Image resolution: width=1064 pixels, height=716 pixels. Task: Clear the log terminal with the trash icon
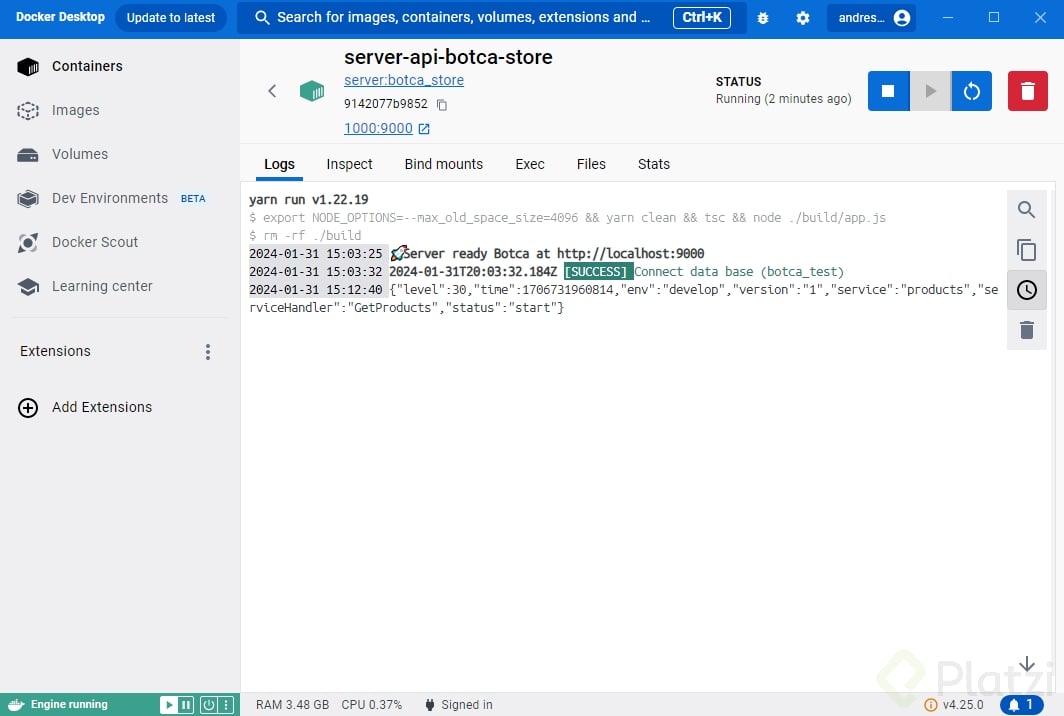1026,330
